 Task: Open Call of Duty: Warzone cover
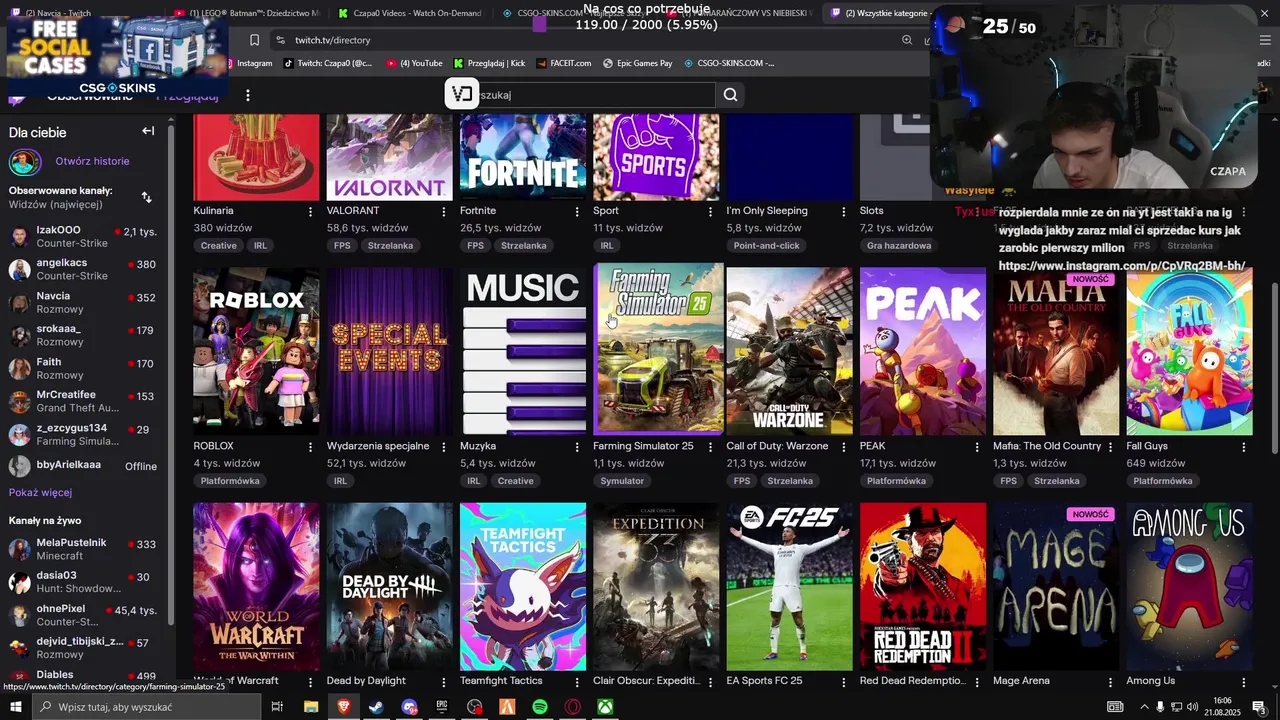tap(790, 351)
